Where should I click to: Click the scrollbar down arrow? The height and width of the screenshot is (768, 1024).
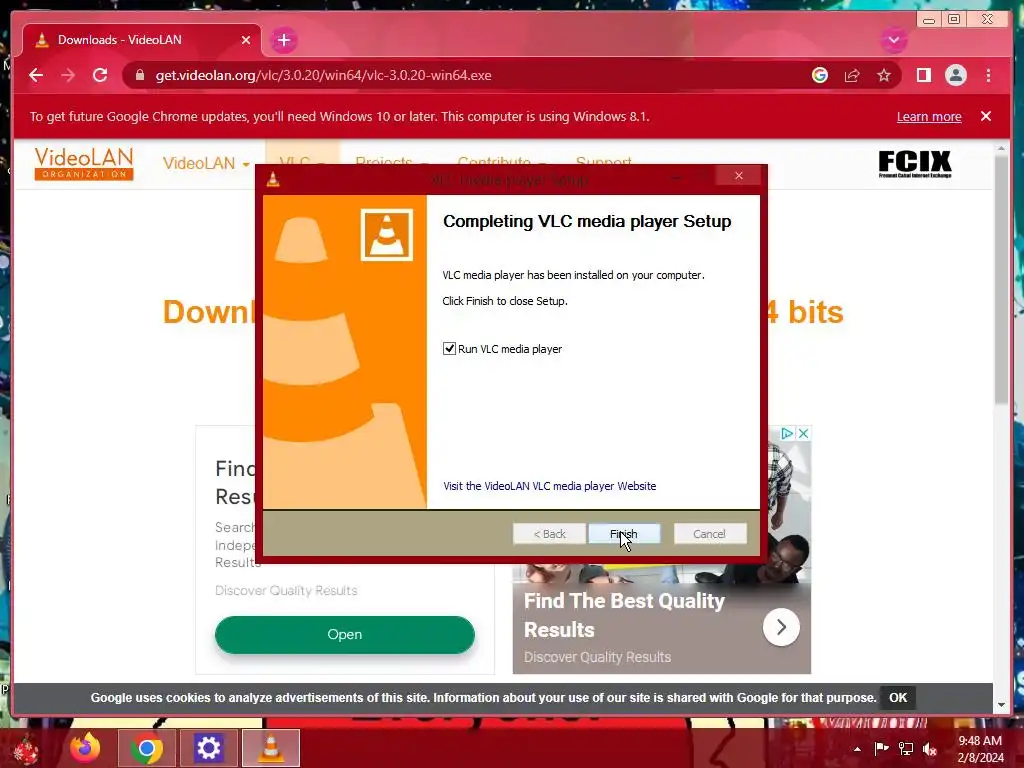(x=1001, y=705)
